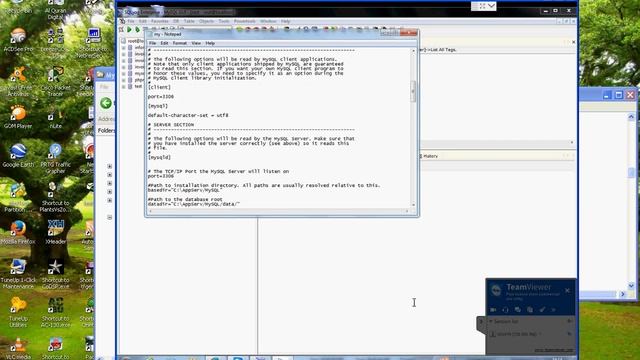Expand the last 'test' database node in SQLyog
The height and width of the screenshot is (360, 640).
pyautogui.click(x=124, y=87)
